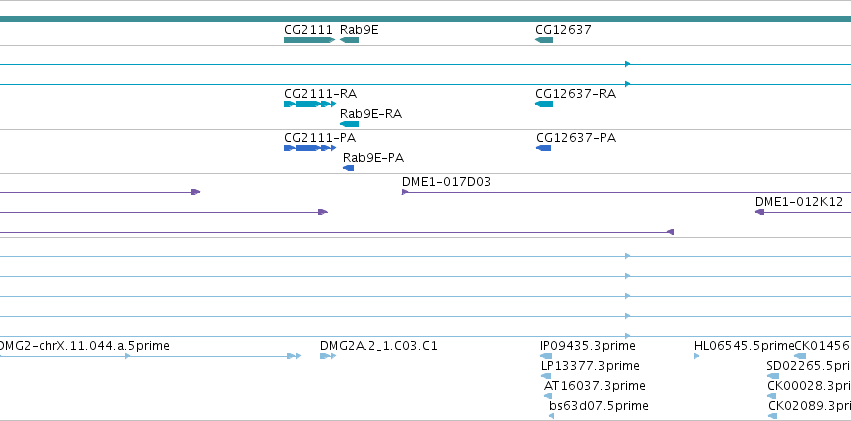Select the CG2111 gene arrow feature
The width and height of the screenshot is (851, 421).
pos(310,40)
